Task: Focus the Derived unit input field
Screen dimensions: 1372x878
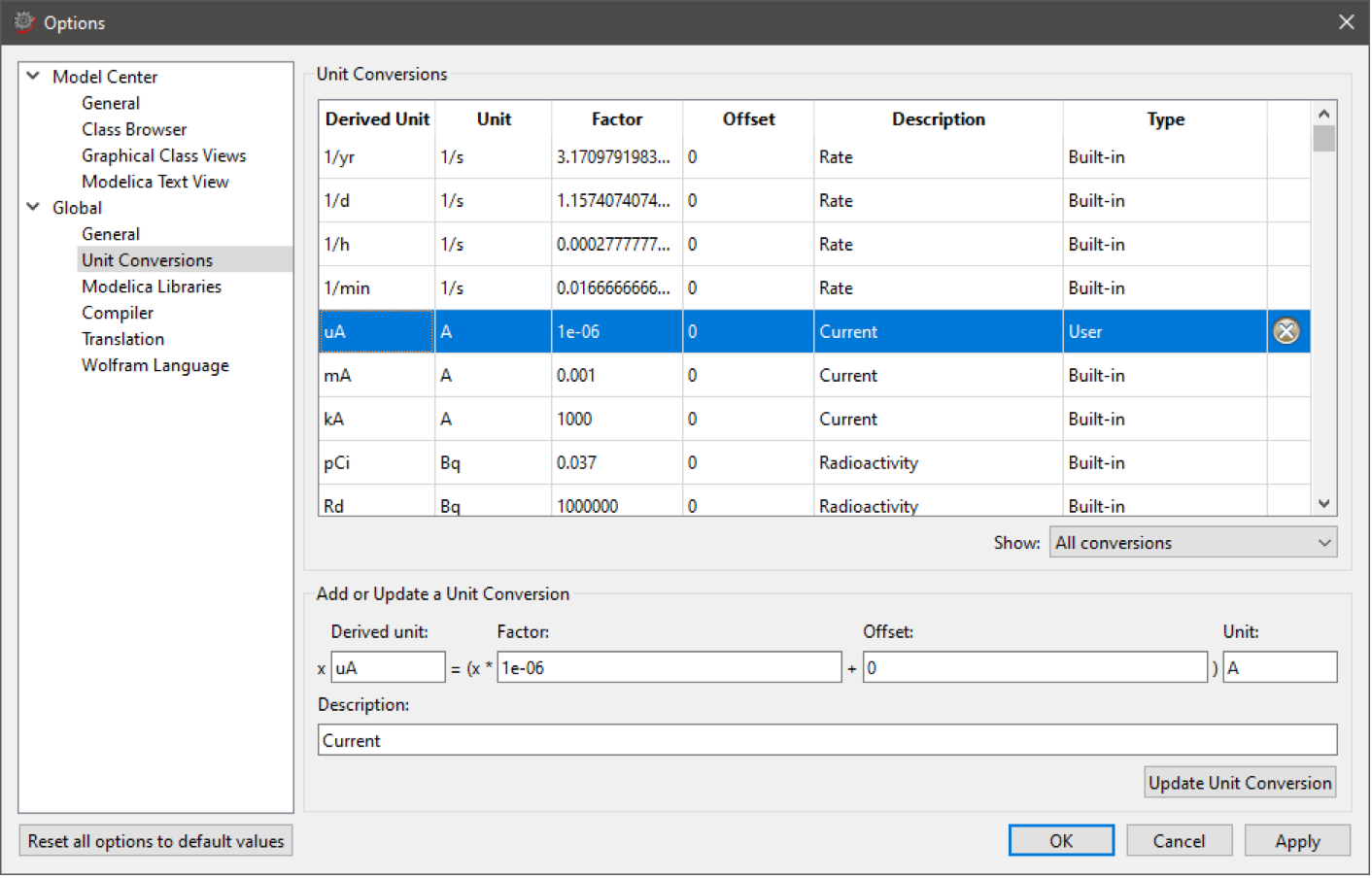Action: [x=389, y=668]
